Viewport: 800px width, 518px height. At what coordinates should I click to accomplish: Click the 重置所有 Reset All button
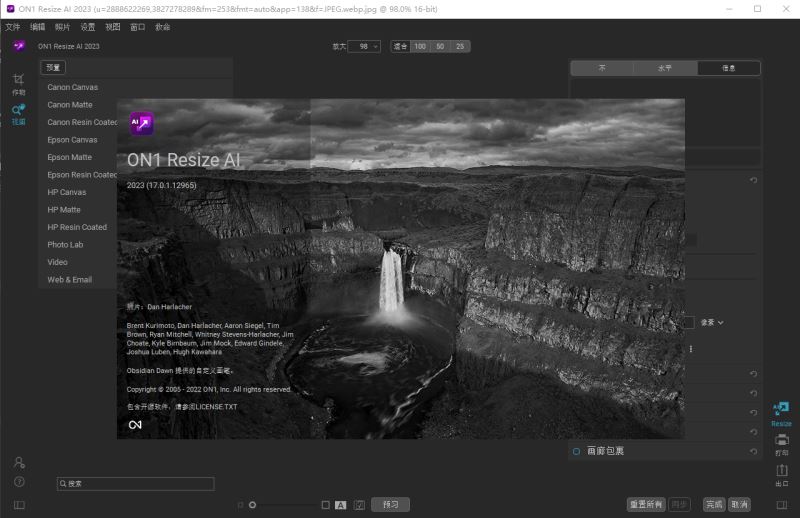click(646, 505)
